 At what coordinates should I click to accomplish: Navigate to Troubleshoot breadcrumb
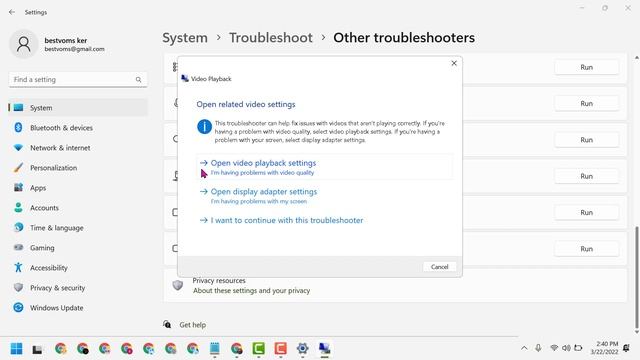pyautogui.click(x=271, y=38)
